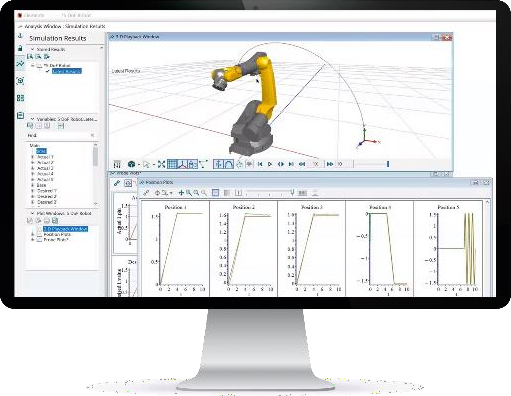Click the fast-forward playback button

pos(330,164)
